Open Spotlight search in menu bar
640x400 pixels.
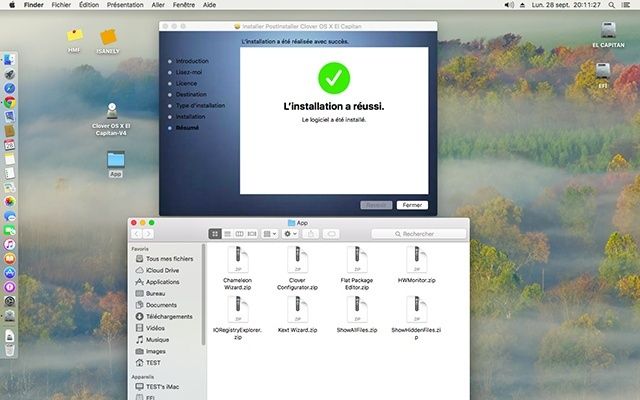point(611,5)
